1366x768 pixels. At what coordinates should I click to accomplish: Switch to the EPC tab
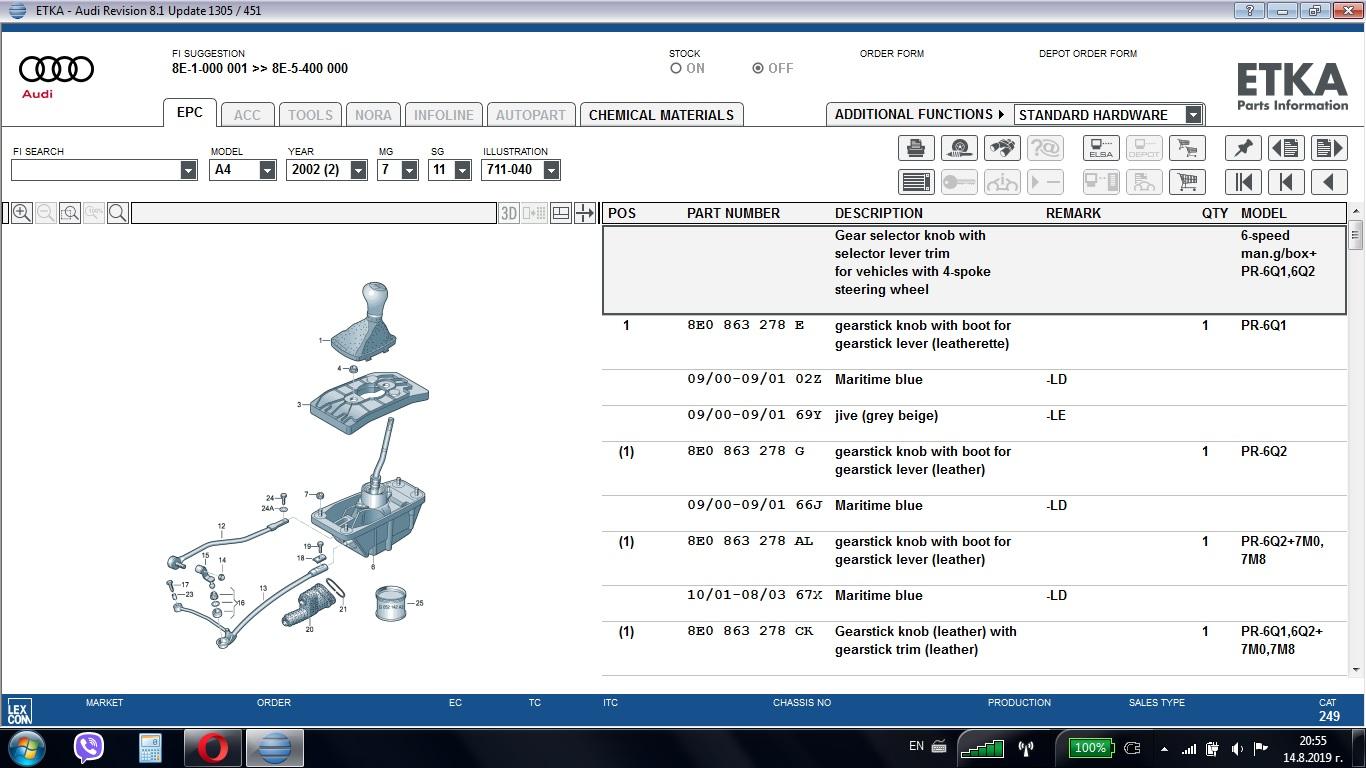click(x=190, y=113)
